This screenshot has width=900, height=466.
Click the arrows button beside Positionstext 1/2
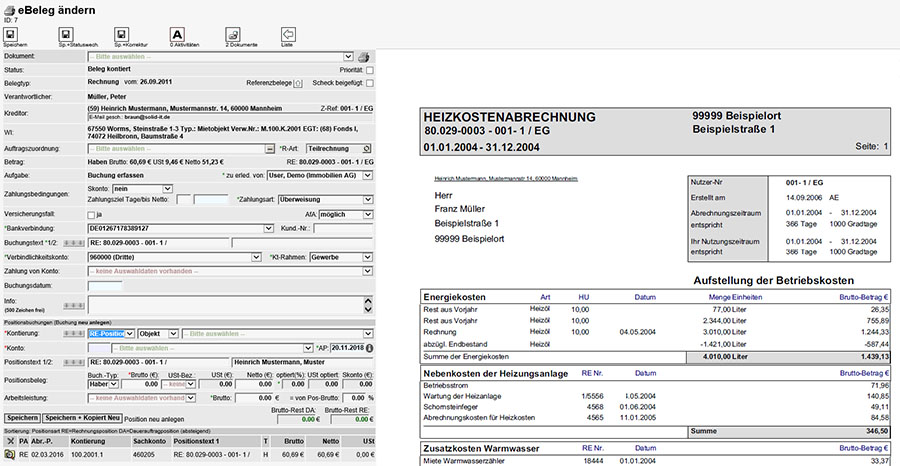pos(73,362)
